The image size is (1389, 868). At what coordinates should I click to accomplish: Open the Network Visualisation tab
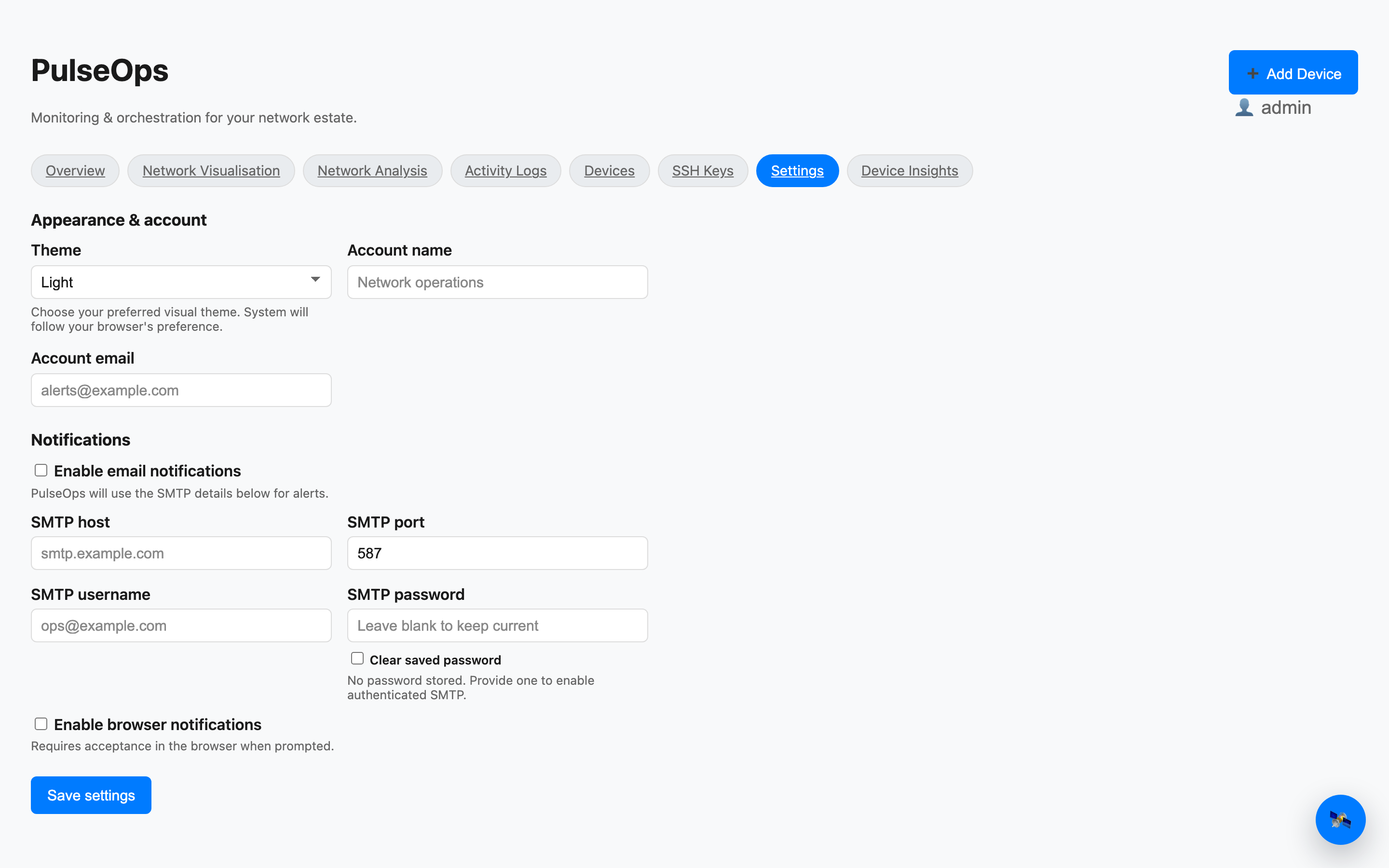coord(211,171)
